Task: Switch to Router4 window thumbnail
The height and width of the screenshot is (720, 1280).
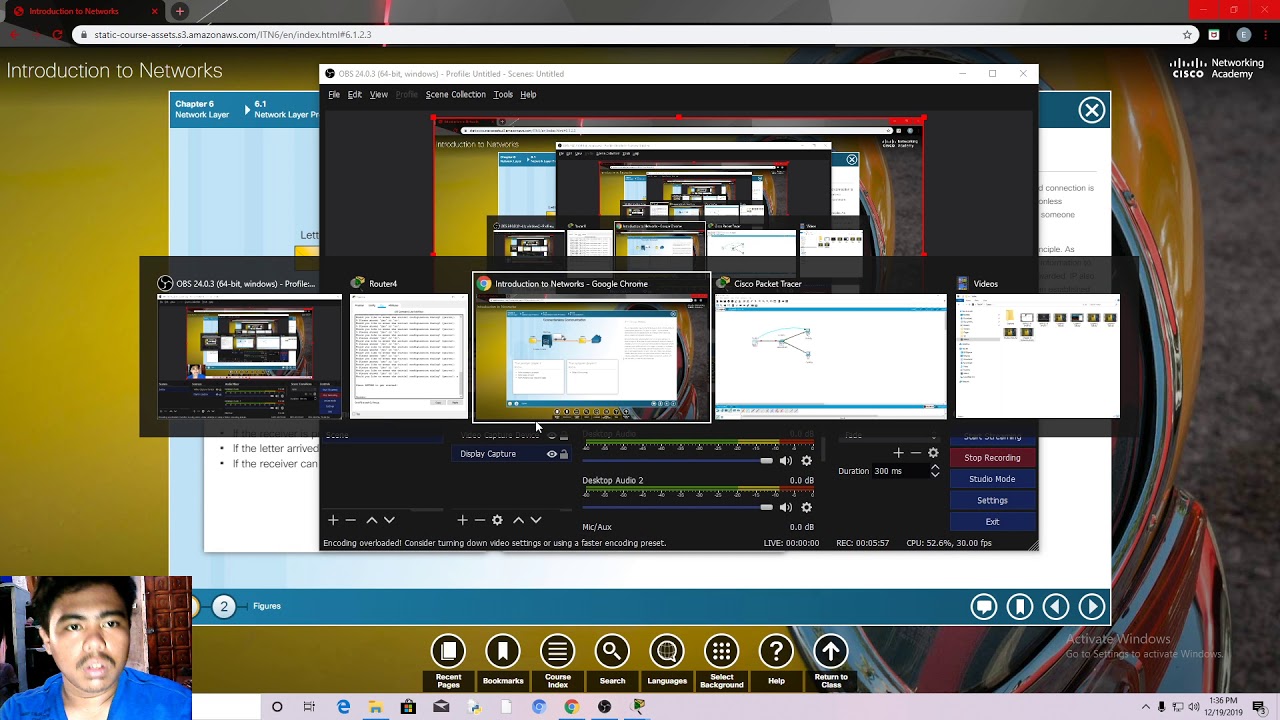Action: pos(407,346)
